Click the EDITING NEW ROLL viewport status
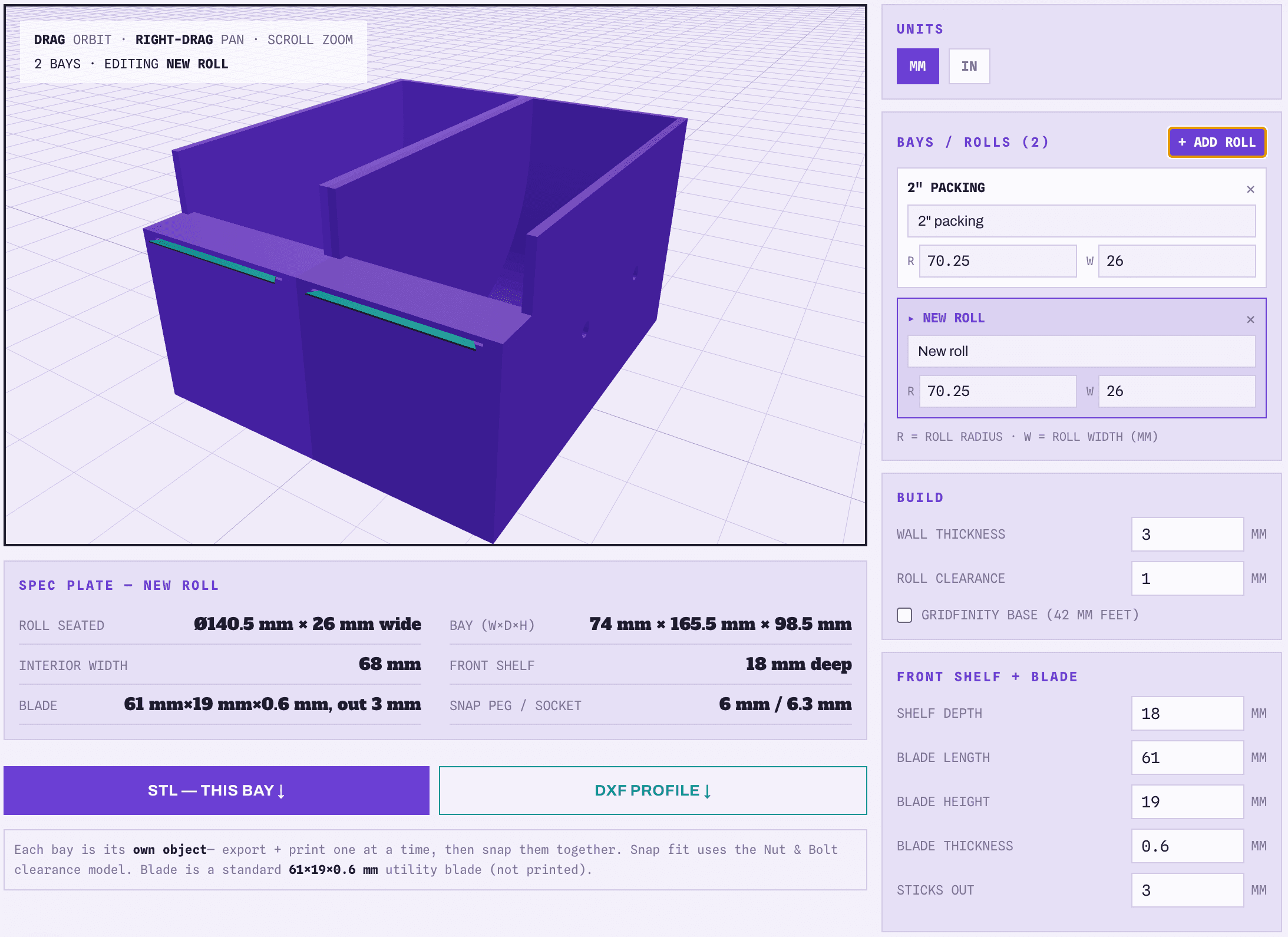The width and height of the screenshot is (1288, 937). 166,64
